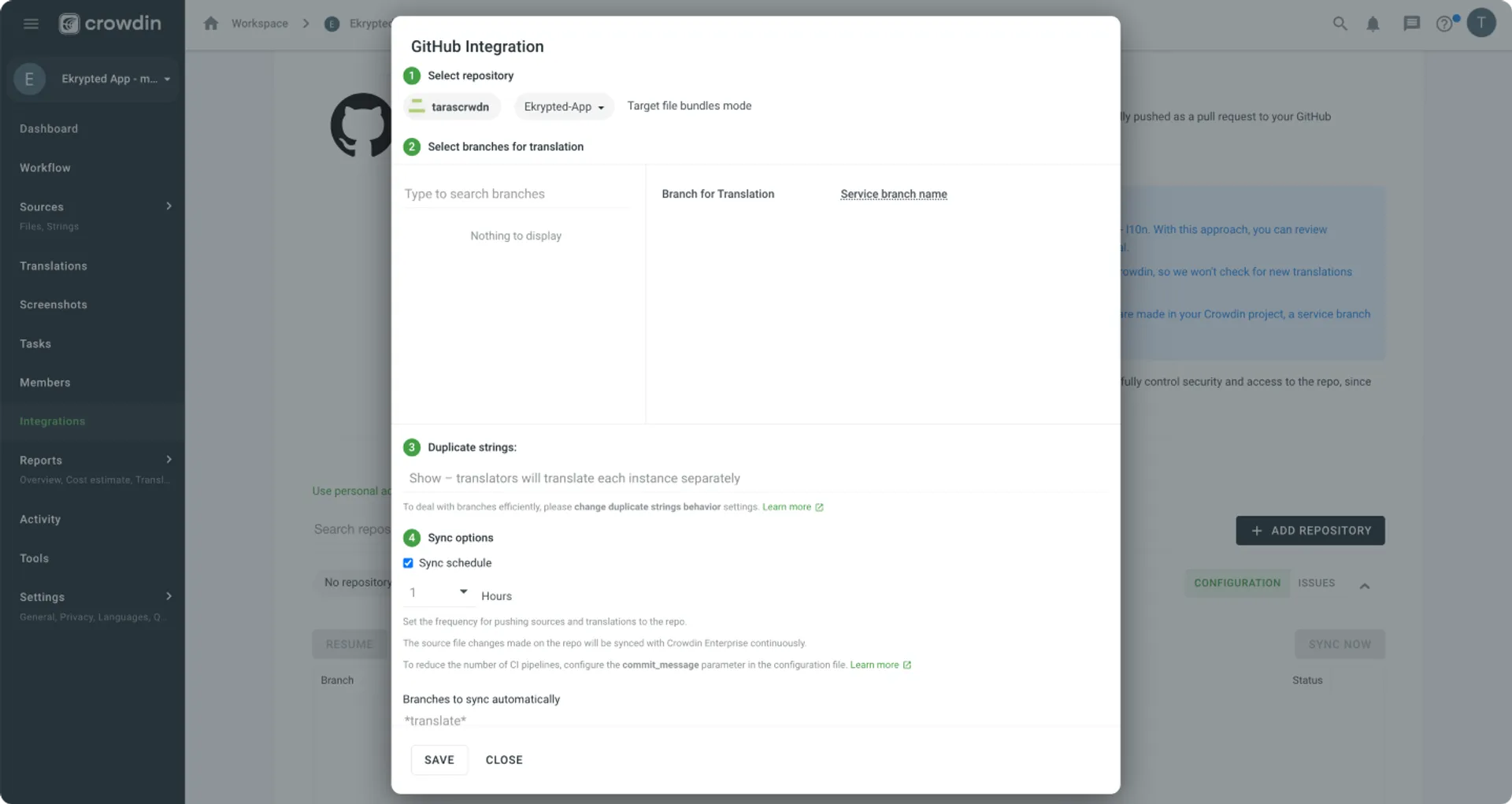The image size is (1512, 804).
Task: Click the Branch for Translation header
Action: click(717, 194)
